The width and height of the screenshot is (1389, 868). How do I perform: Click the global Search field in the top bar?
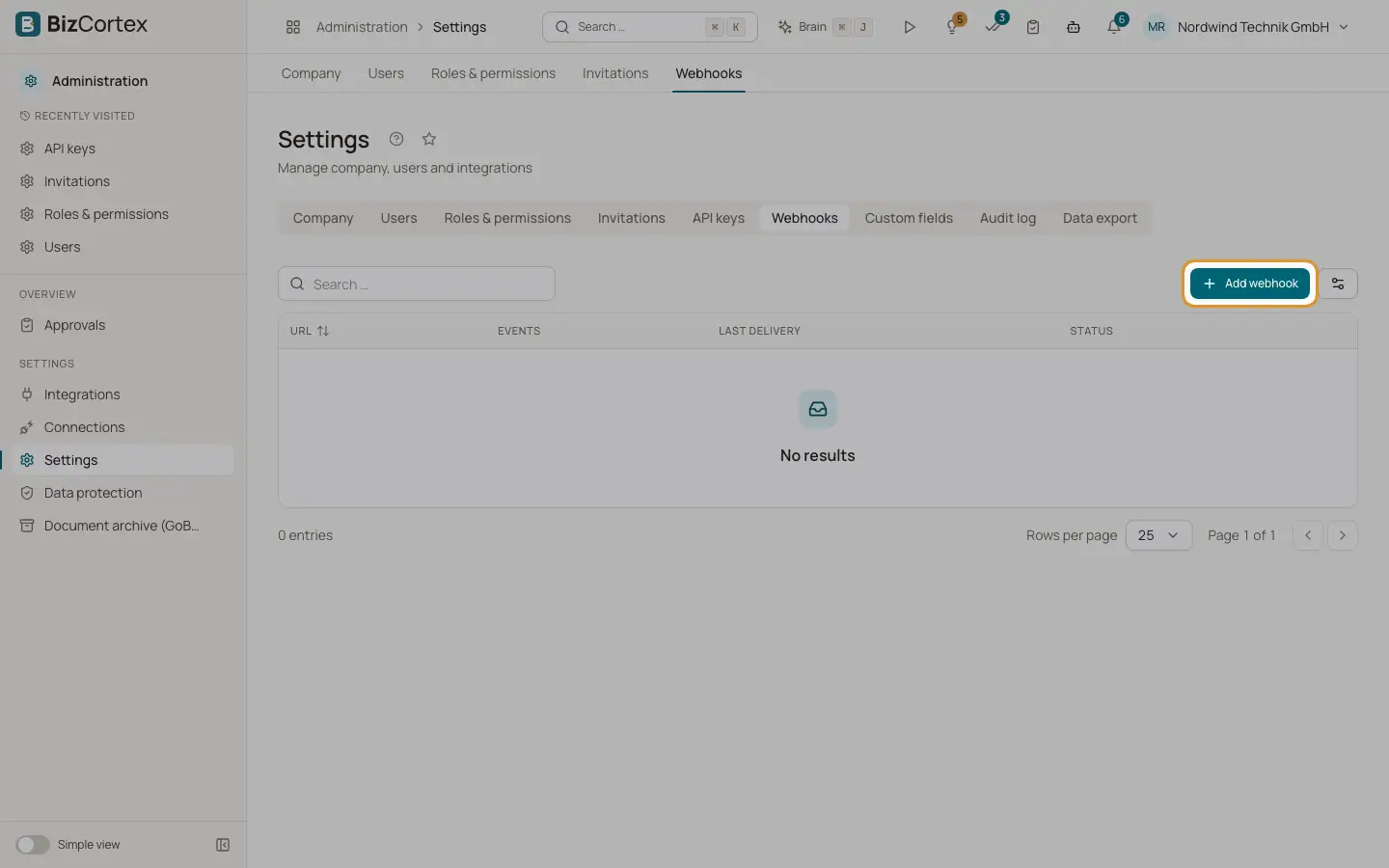coord(650,27)
